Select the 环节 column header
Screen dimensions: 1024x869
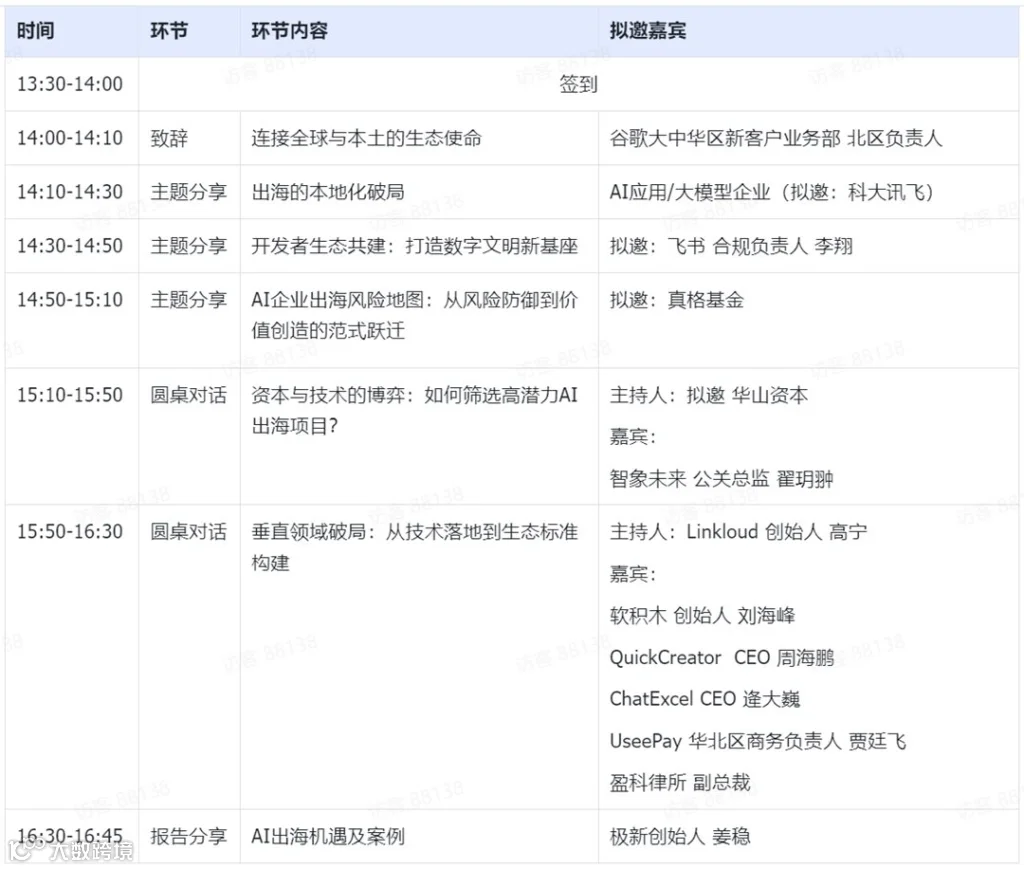click(x=169, y=30)
